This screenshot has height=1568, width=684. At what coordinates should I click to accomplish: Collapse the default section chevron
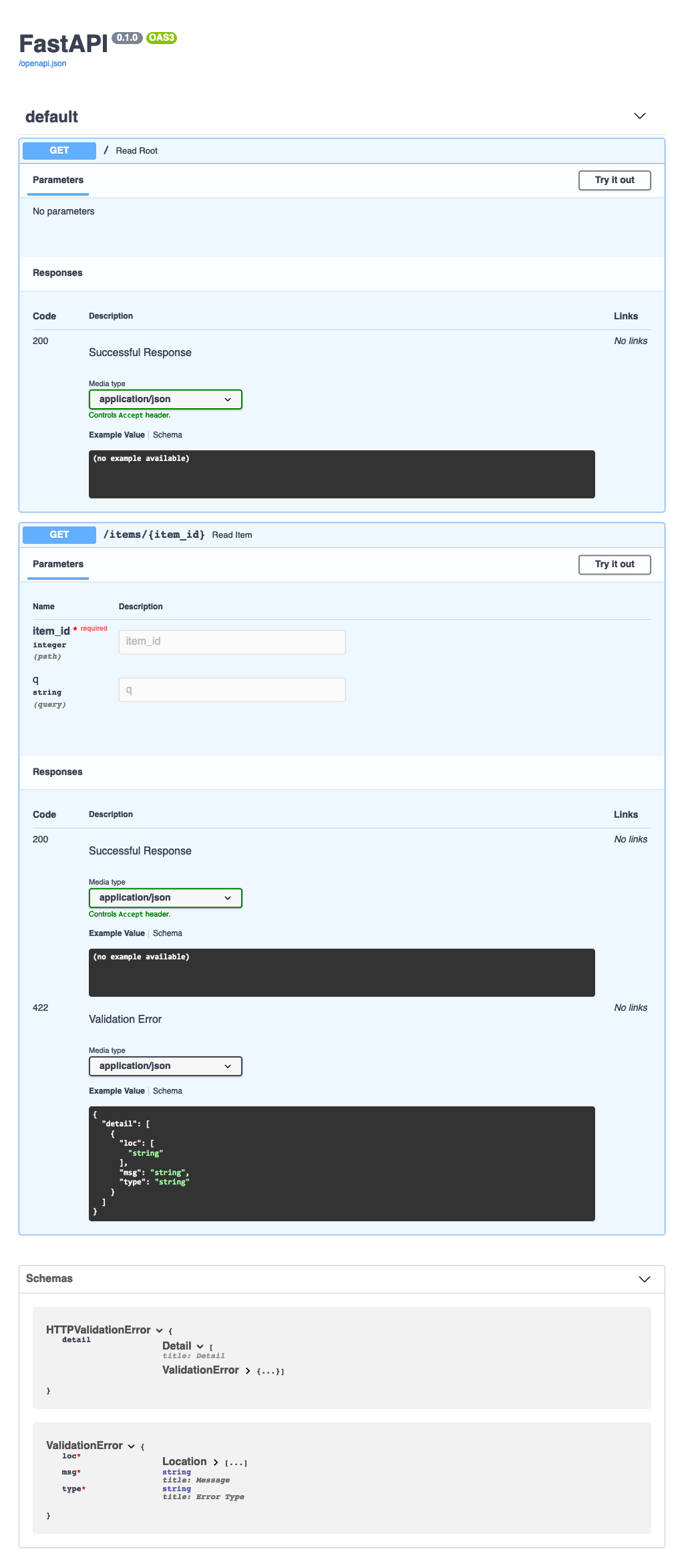[x=639, y=116]
